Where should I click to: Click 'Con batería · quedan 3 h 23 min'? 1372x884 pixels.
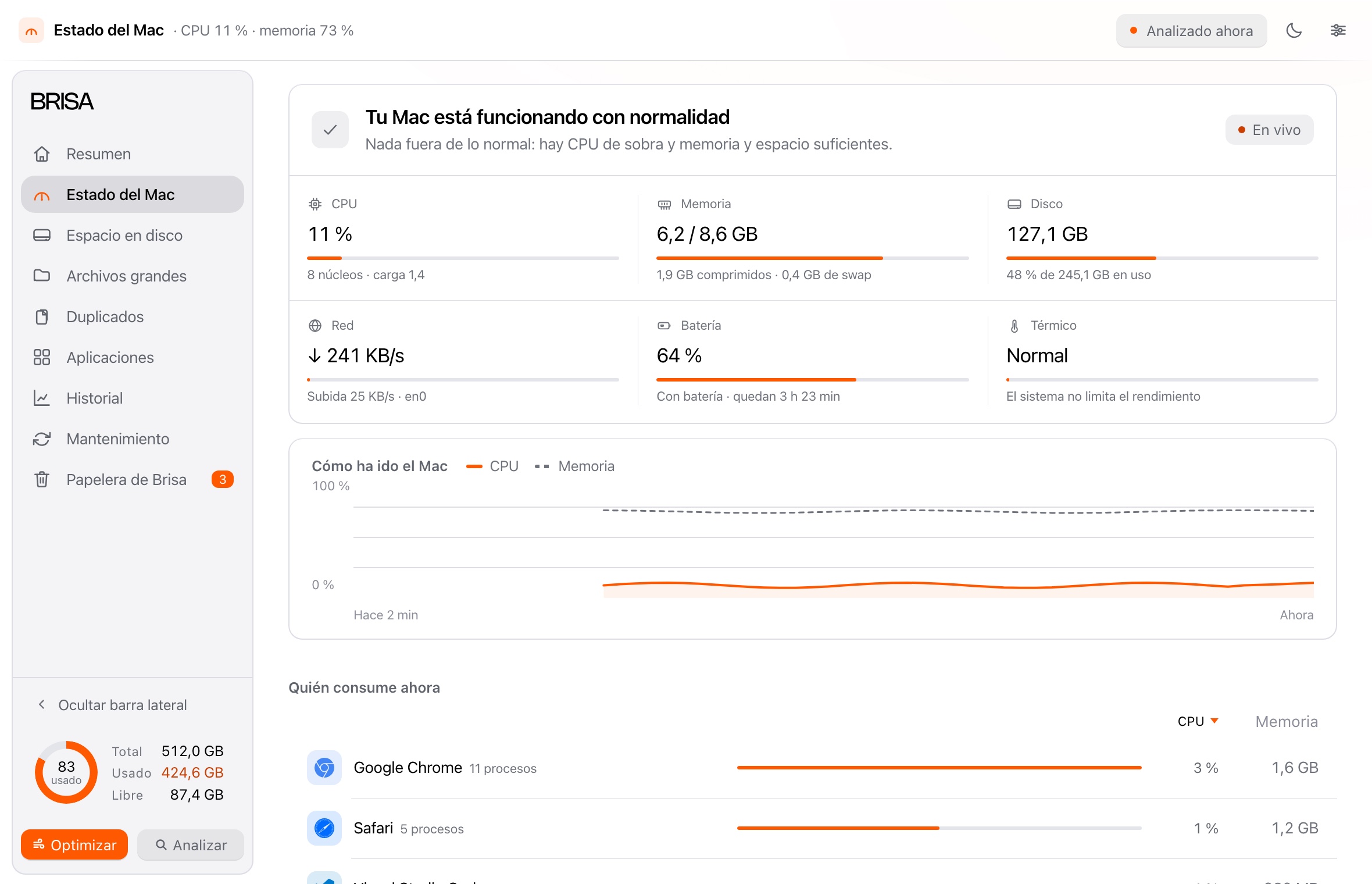click(x=748, y=396)
